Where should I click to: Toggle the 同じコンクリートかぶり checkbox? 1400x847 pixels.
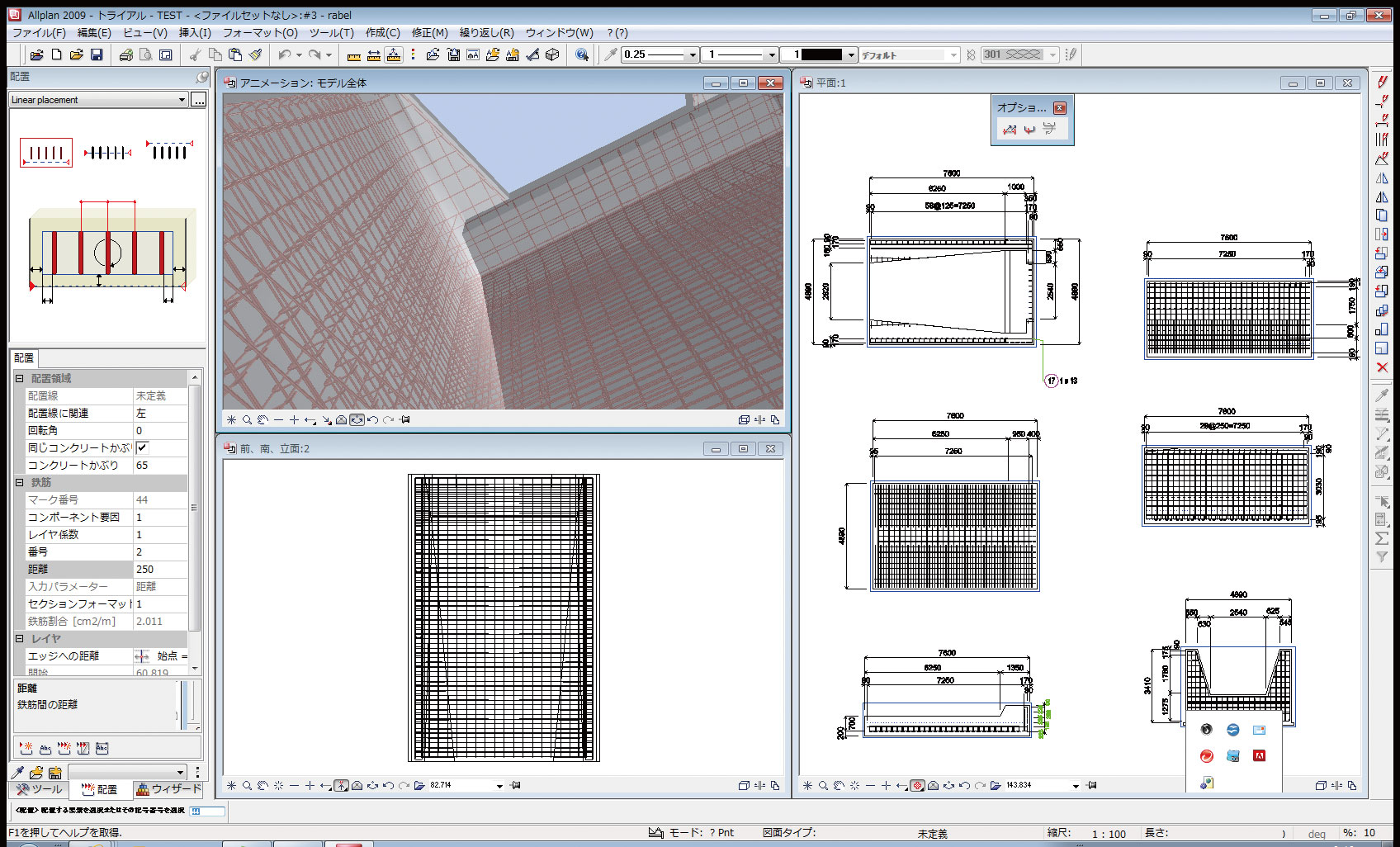pos(142,447)
